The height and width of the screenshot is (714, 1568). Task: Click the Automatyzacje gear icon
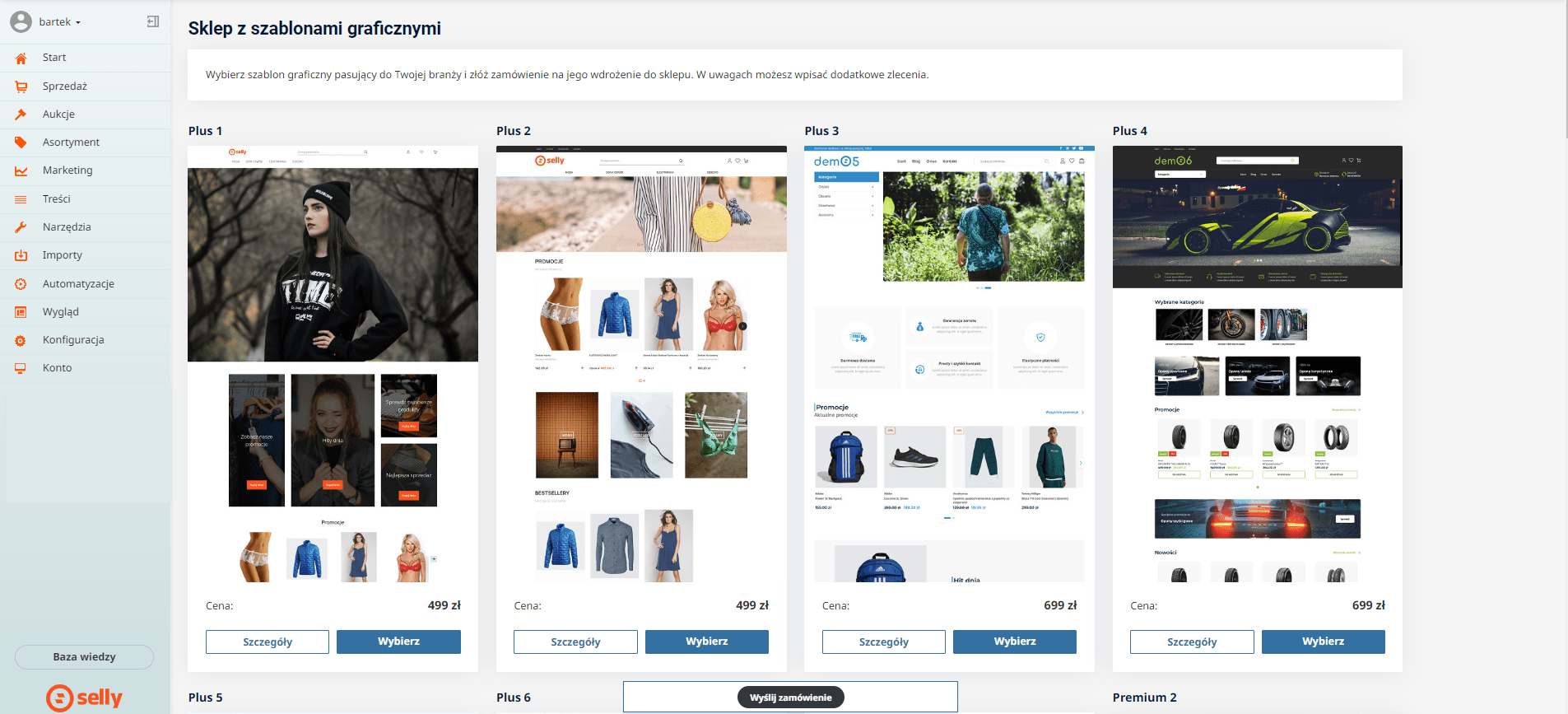coord(21,284)
